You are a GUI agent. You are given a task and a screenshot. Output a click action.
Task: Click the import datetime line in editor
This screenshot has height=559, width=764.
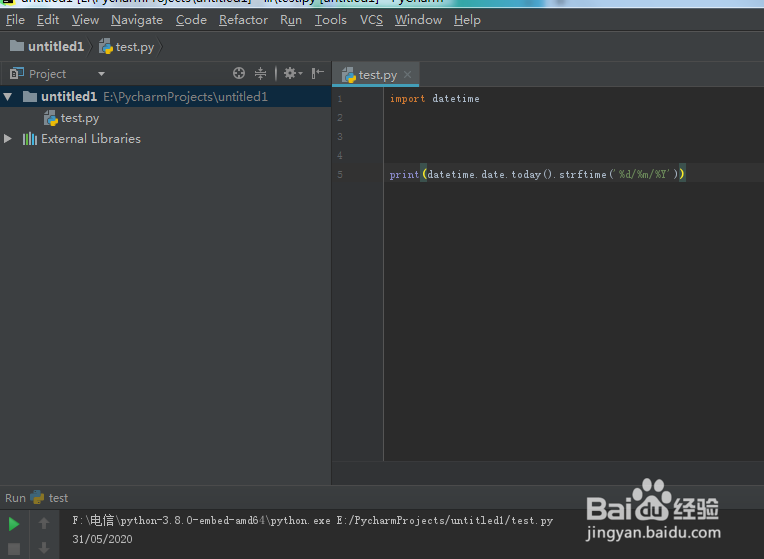tap(435, 99)
